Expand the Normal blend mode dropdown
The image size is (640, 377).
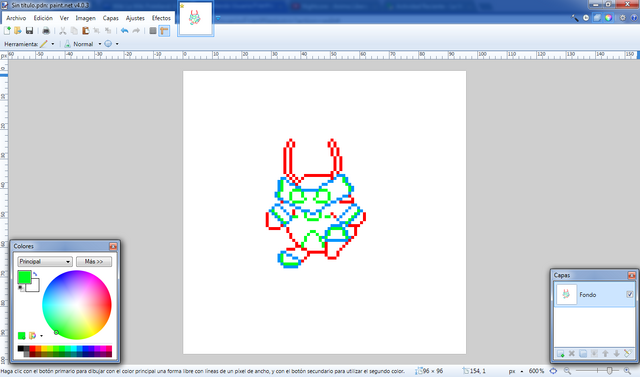(100, 44)
